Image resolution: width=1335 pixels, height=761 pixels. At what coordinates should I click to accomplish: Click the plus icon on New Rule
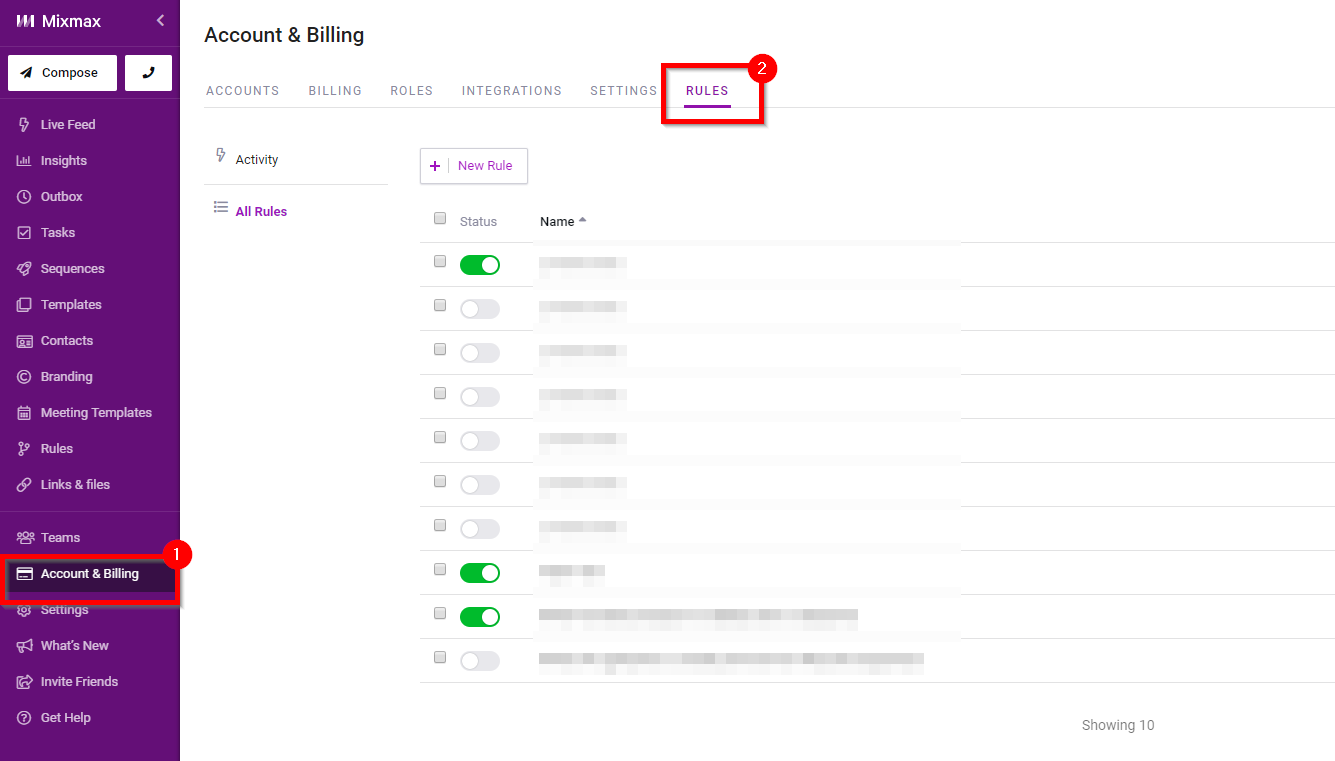[x=435, y=166]
